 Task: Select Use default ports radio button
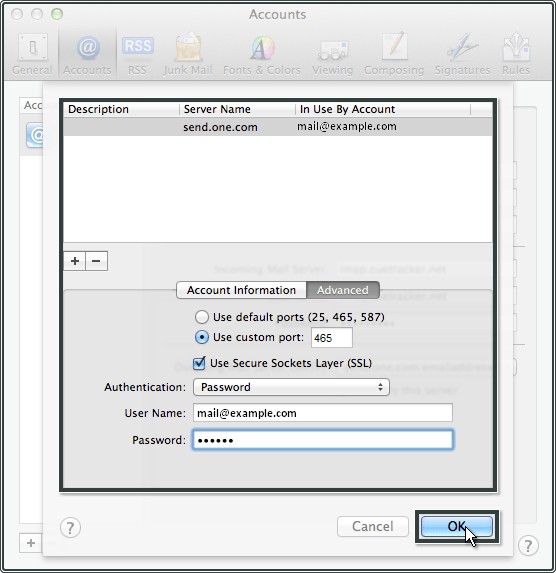(x=201, y=317)
